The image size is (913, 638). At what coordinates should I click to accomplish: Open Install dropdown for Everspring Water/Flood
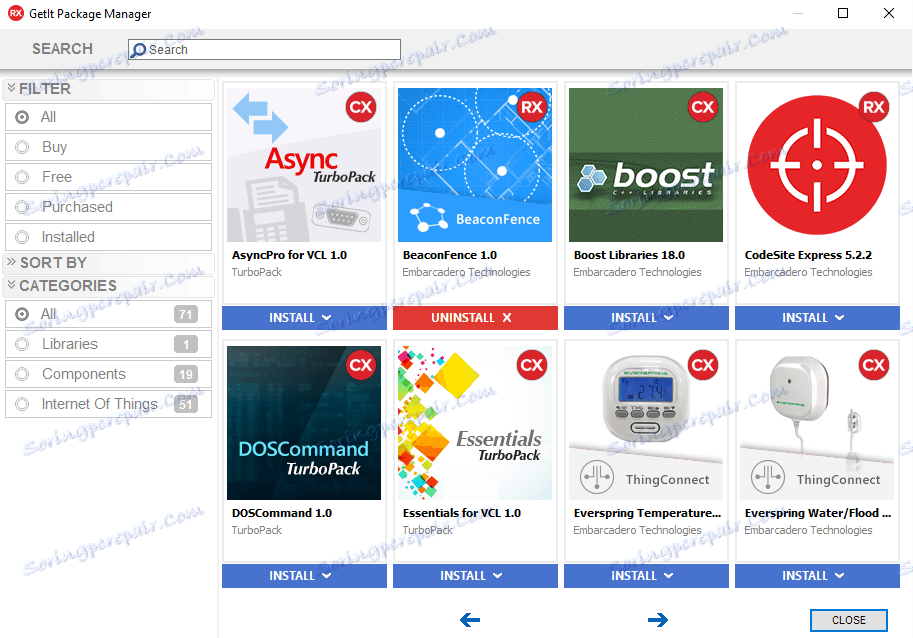[x=817, y=576]
